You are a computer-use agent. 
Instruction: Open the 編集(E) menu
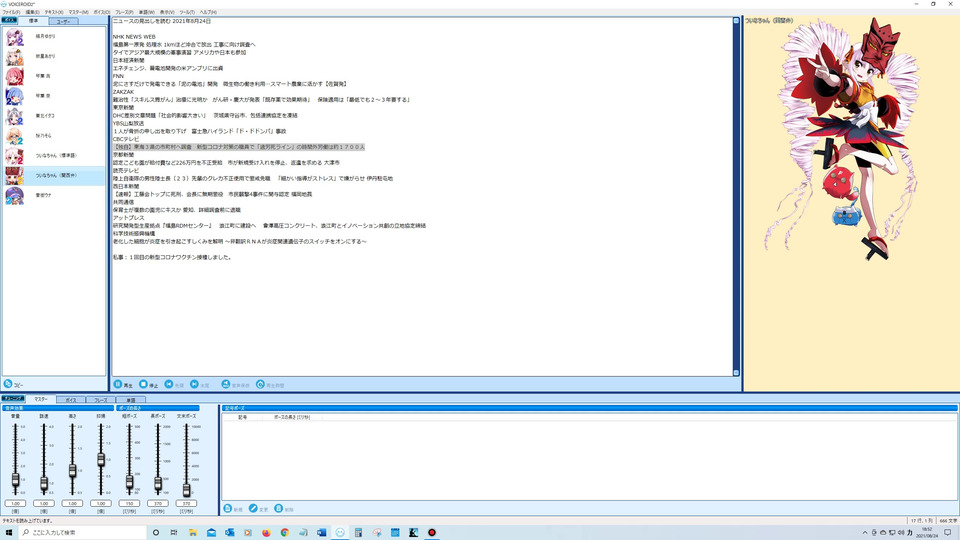coord(32,12)
